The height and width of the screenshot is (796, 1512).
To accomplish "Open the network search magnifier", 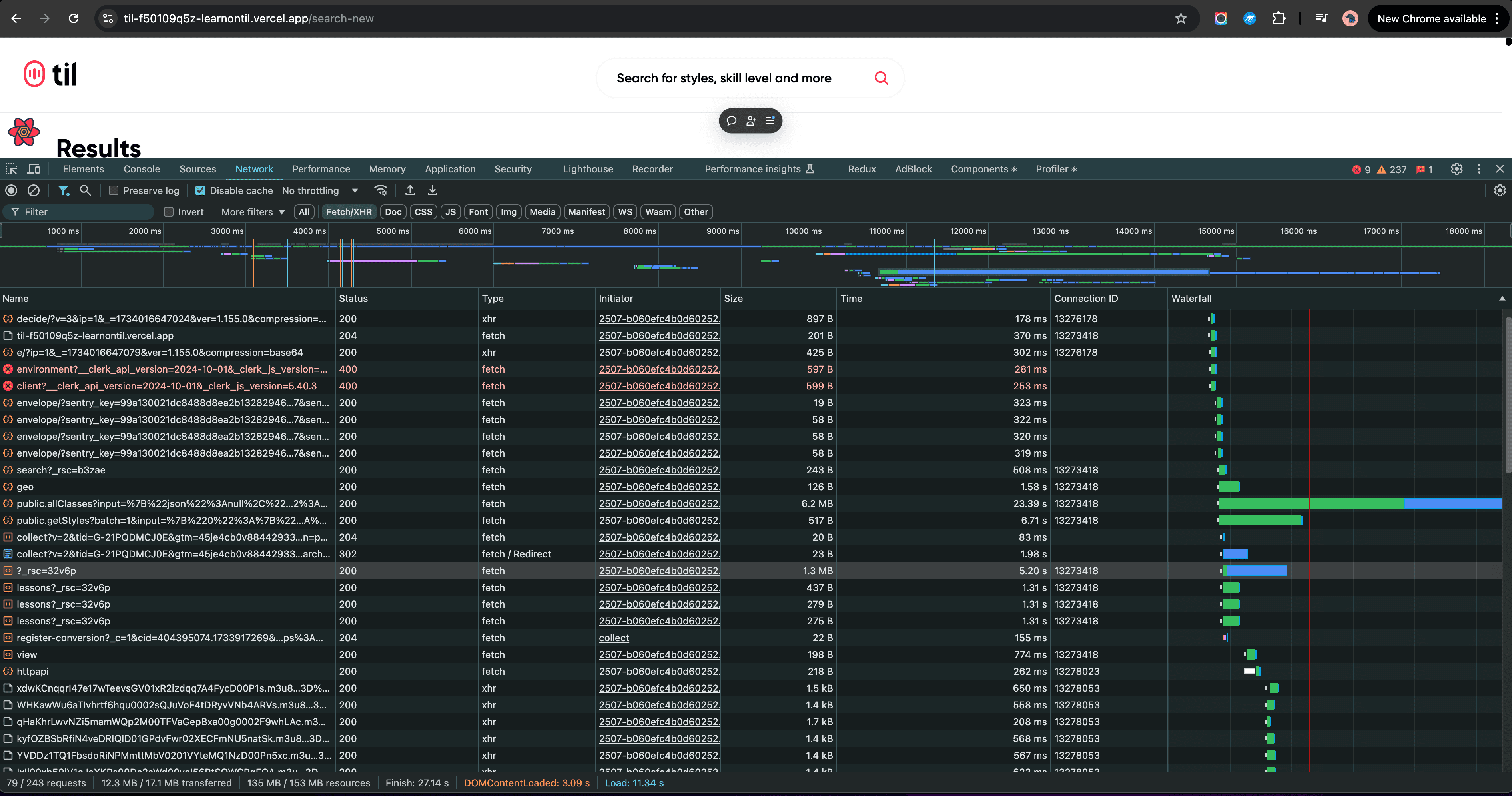I will point(86,190).
